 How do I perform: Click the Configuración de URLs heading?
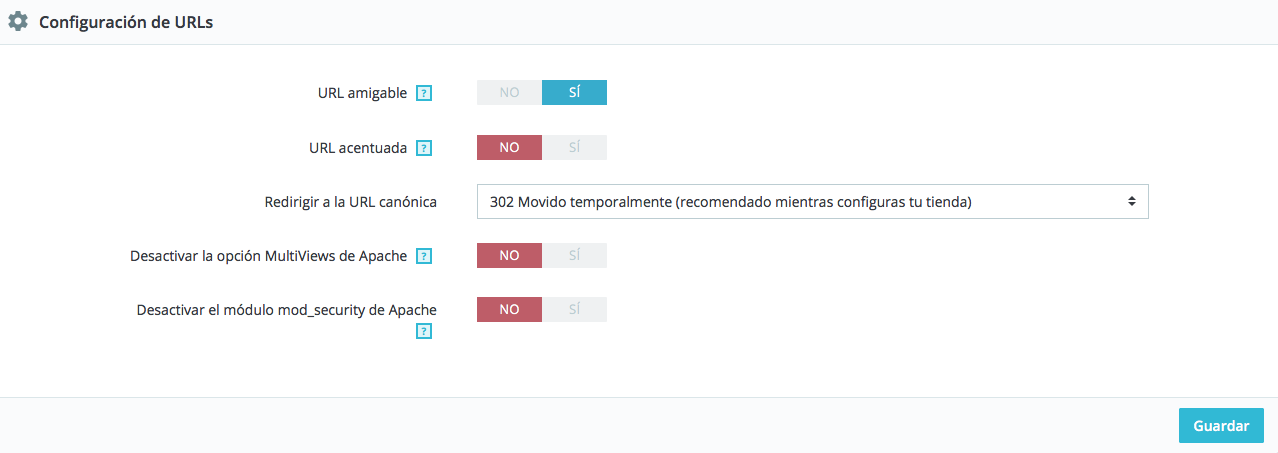click(126, 22)
